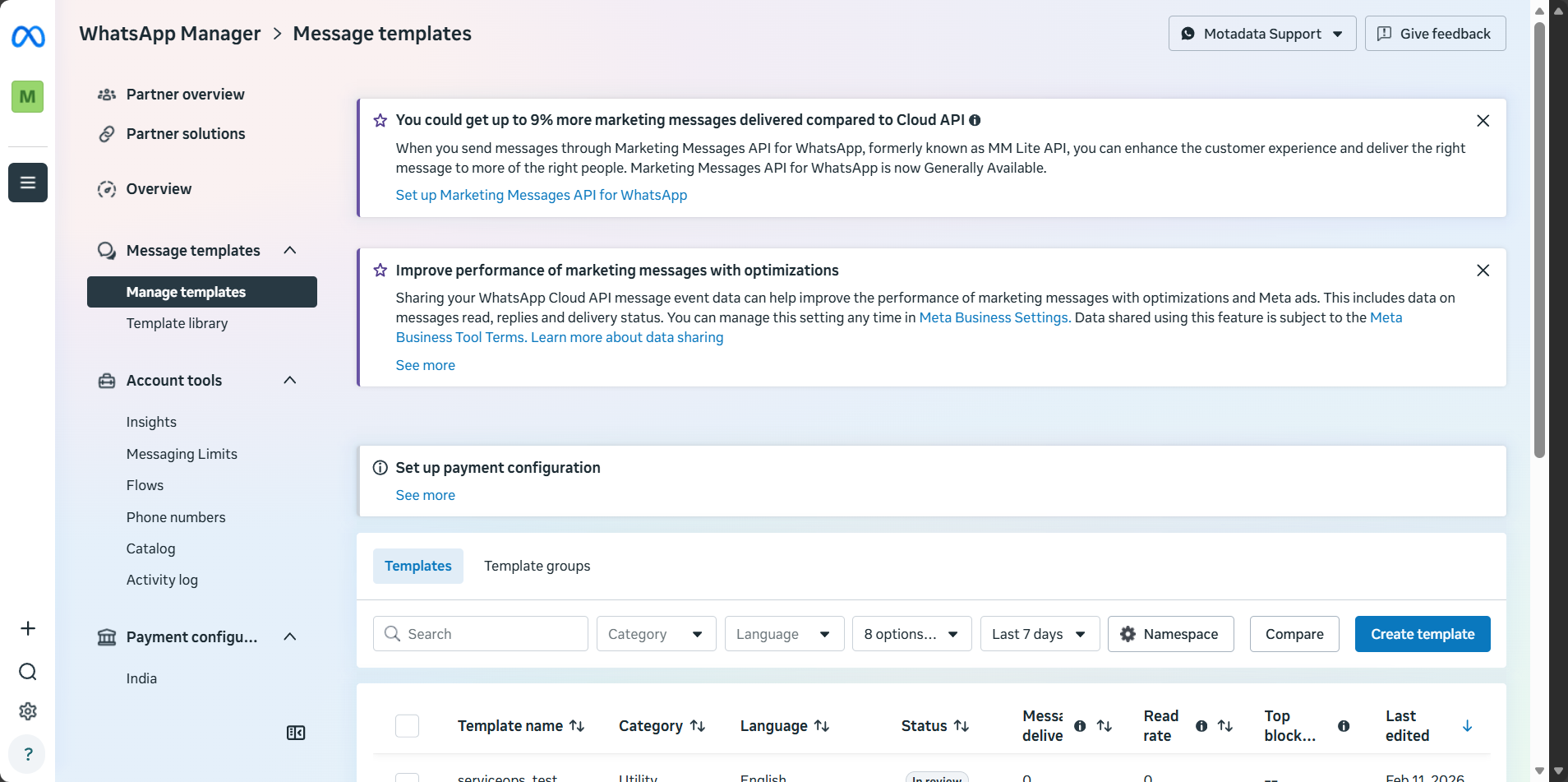The width and height of the screenshot is (1568, 782).
Task: Open settings gear in left rail
Action: [28, 711]
